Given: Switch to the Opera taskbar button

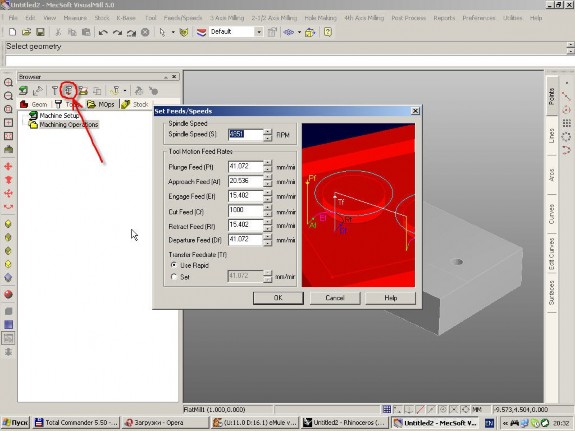Looking at the screenshot, I should coord(165,423).
